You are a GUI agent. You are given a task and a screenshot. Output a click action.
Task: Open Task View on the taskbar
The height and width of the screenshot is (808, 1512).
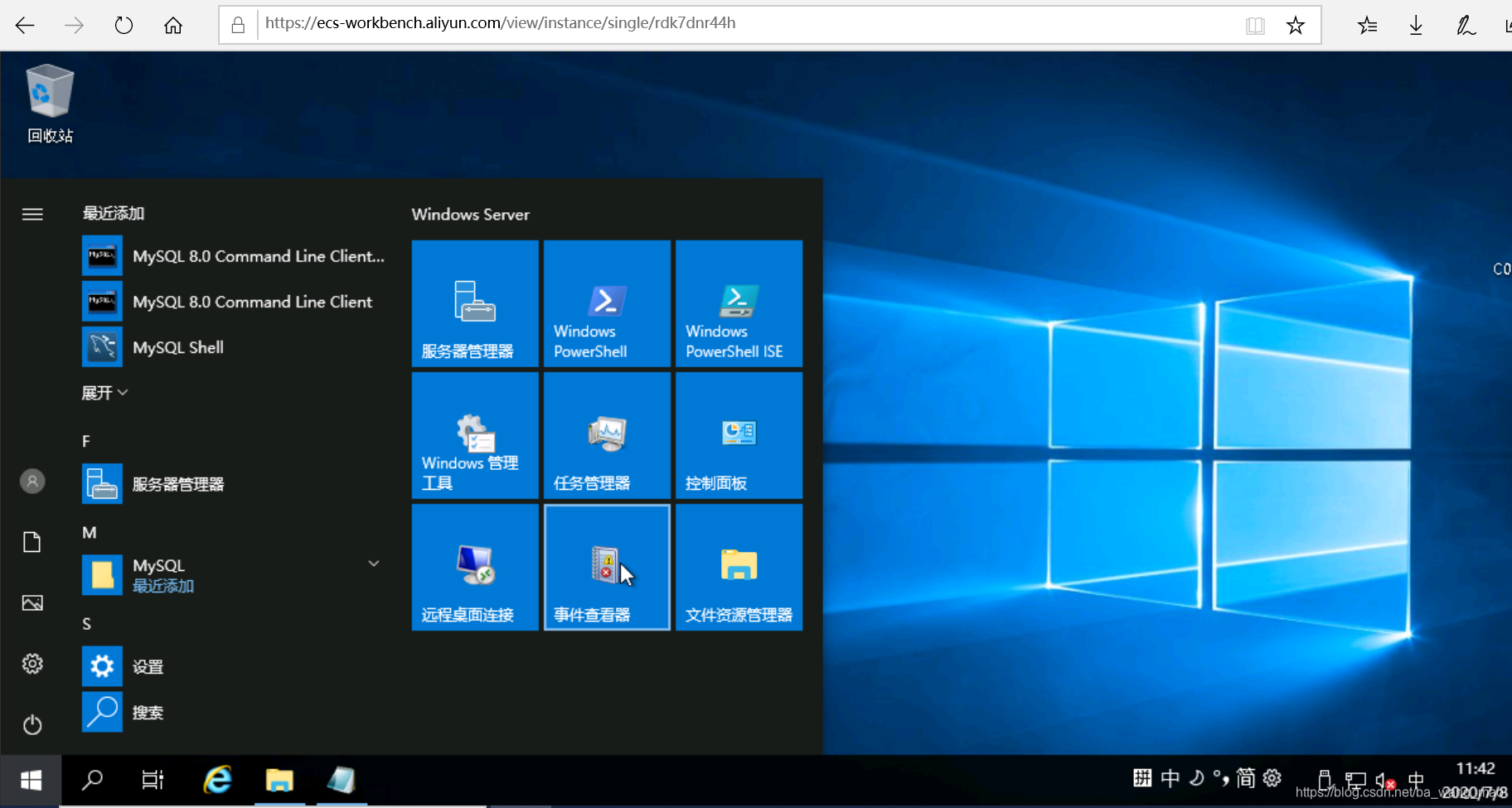tap(153, 780)
